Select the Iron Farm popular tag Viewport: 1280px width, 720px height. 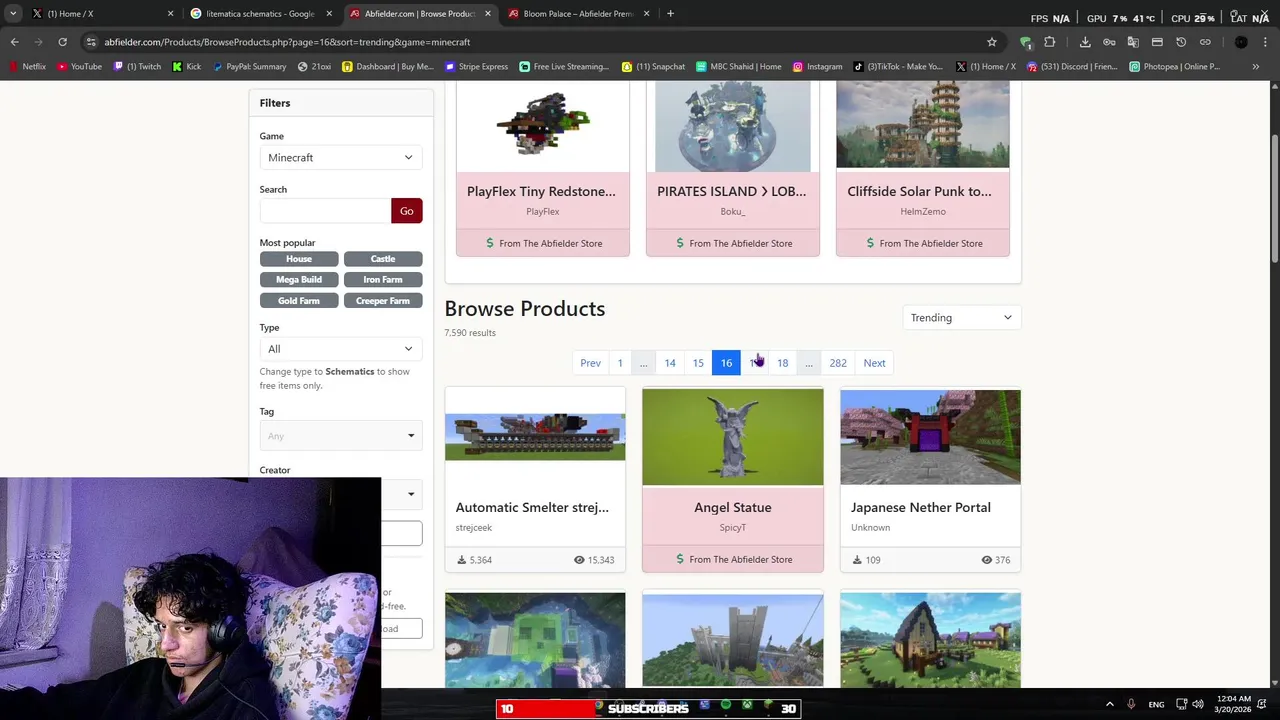pos(382,279)
